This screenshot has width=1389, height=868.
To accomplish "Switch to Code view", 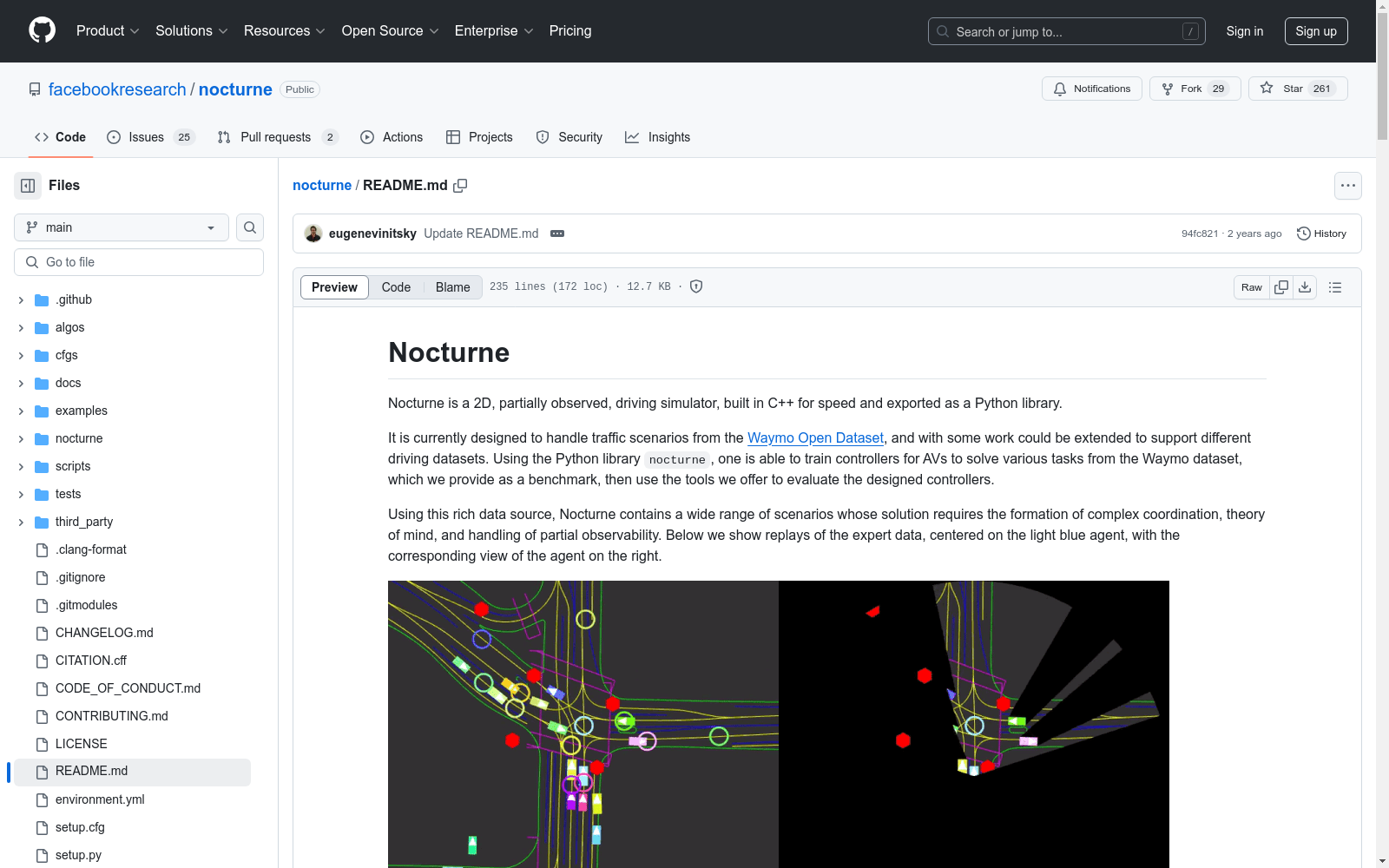I will click(x=396, y=287).
